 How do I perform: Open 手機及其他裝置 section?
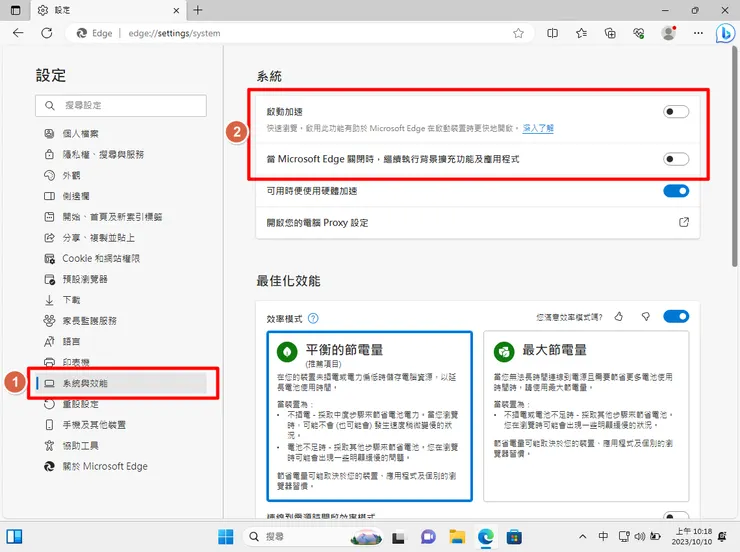(94, 425)
